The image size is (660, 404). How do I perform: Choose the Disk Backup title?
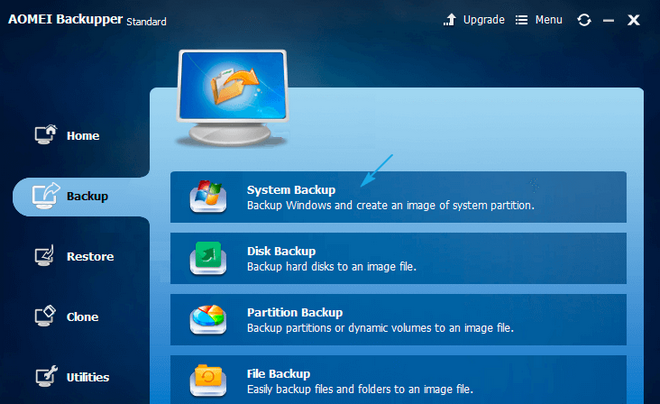[281, 251]
